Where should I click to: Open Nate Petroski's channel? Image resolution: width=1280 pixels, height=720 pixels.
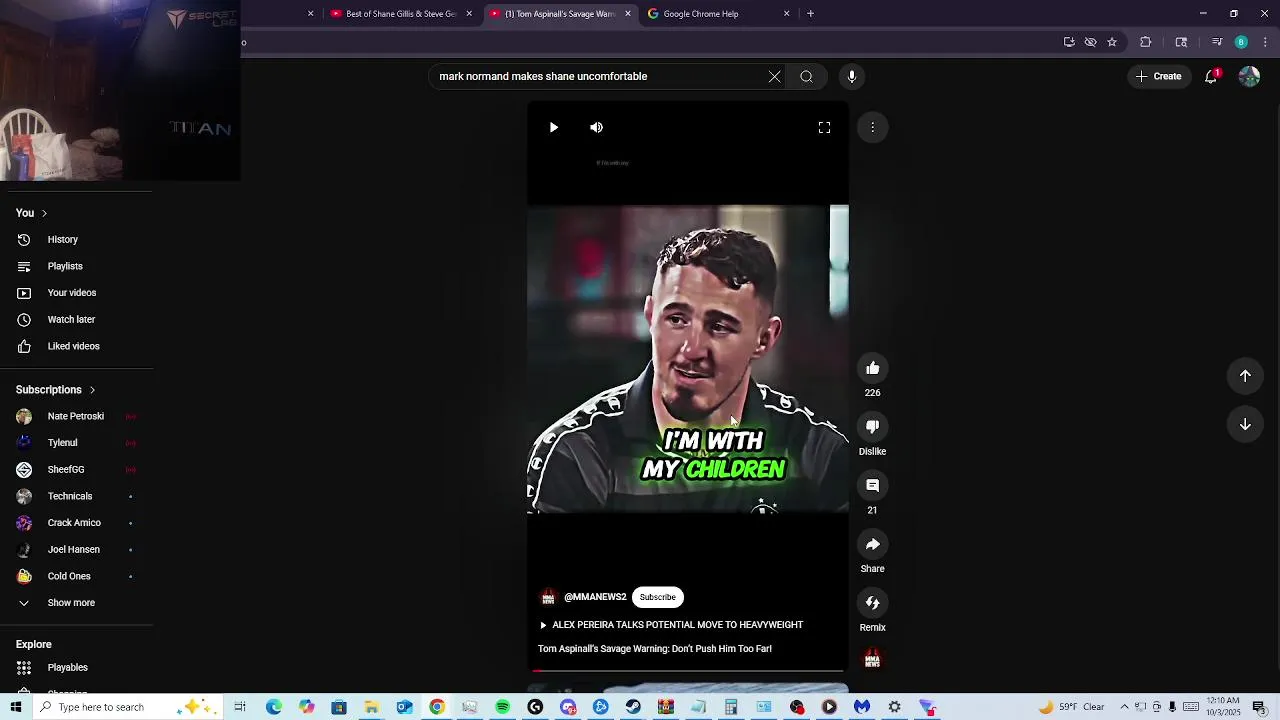[76, 416]
